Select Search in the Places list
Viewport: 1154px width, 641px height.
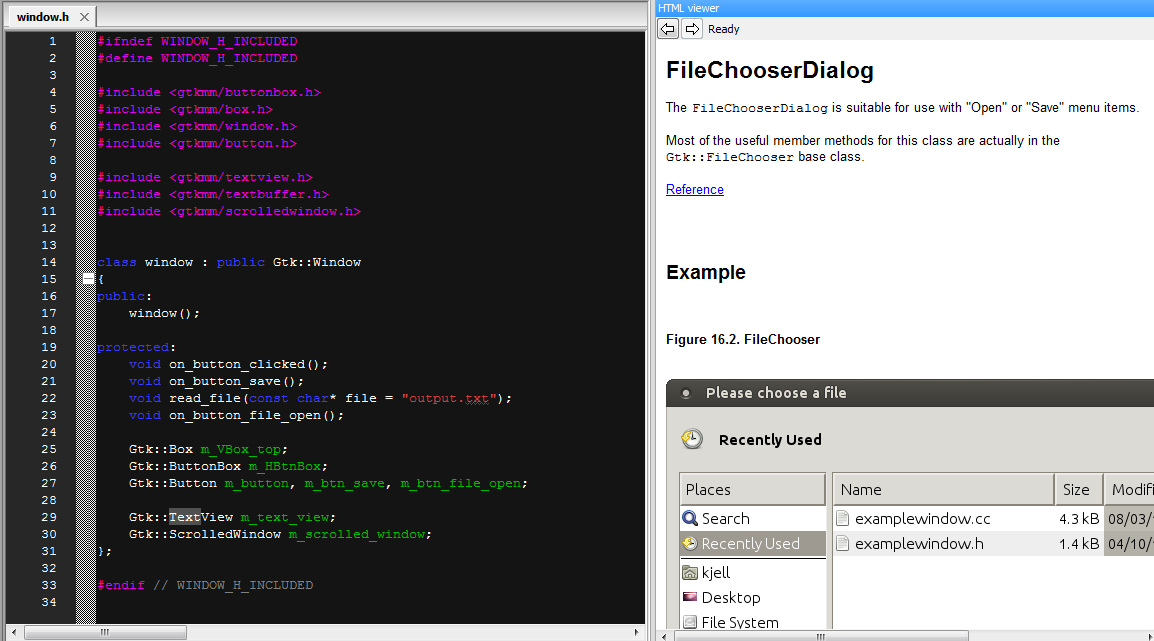[x=753, y=518]
